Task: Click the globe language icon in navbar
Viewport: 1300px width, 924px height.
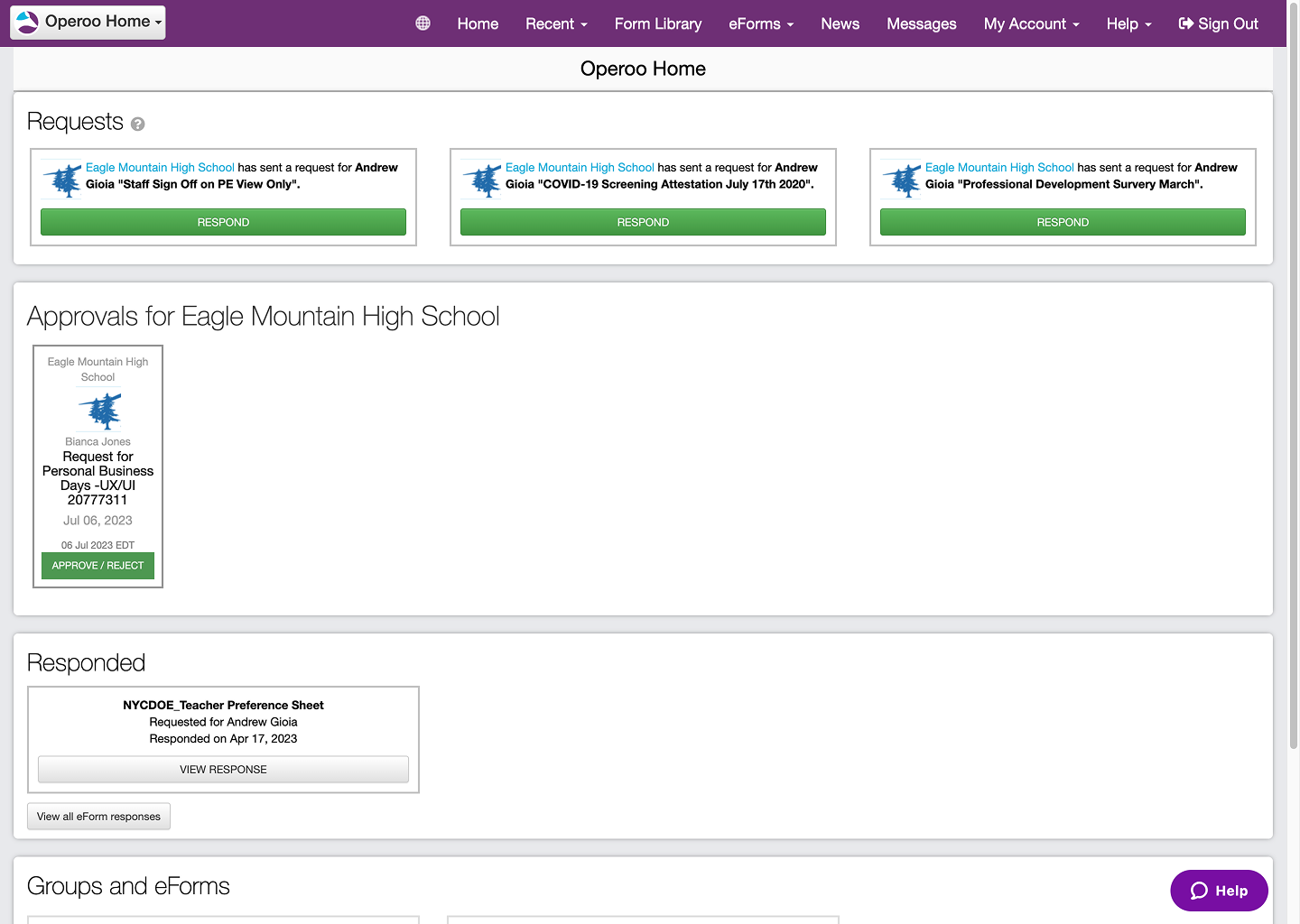Action: pos(422,23)
